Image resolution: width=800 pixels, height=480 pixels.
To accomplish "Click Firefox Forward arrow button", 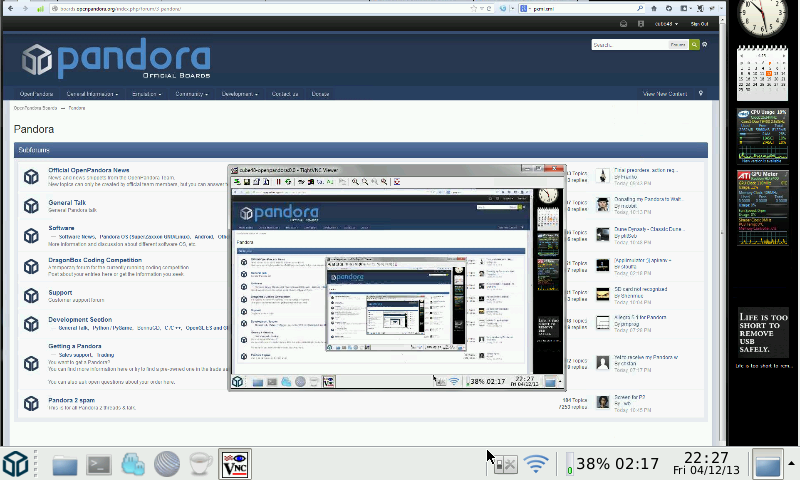I will click(x=25, y=8).
